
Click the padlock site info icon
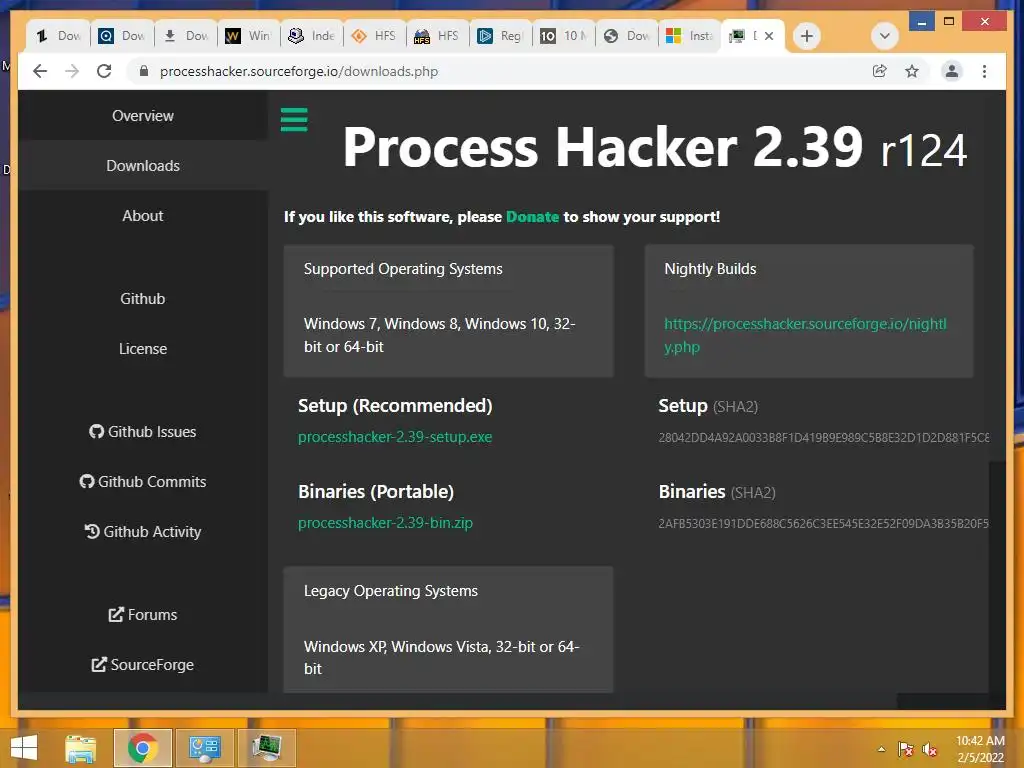click(x=144, y=71)
